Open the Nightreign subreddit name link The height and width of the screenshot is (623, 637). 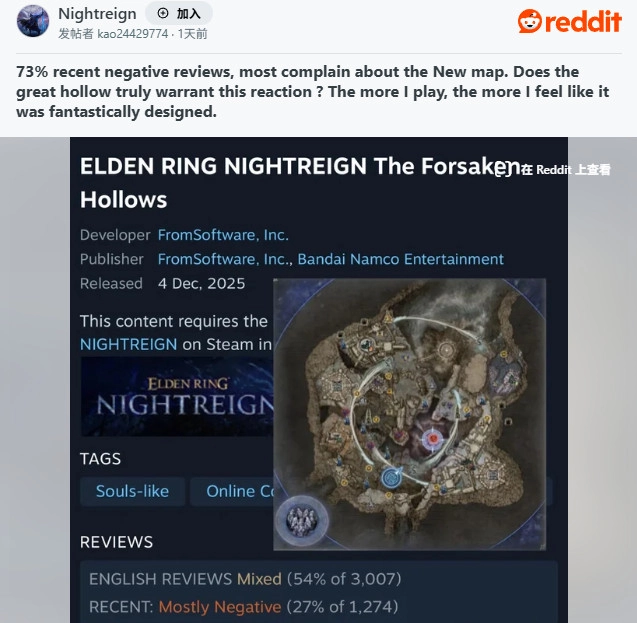coord(97,13)
